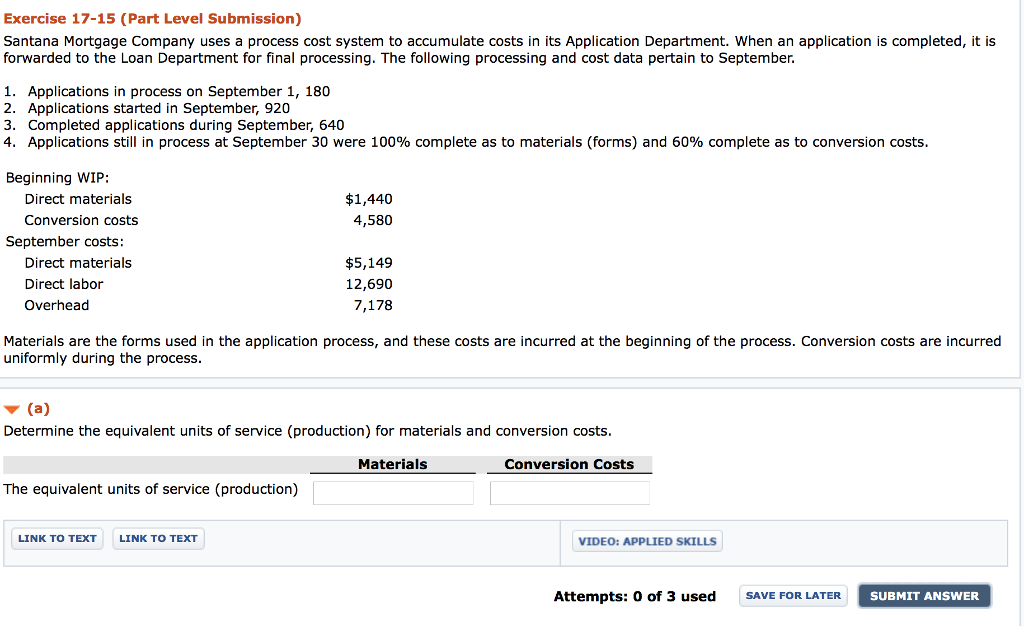Click the Attempts: 0 of 3 used text

(634, 597)
